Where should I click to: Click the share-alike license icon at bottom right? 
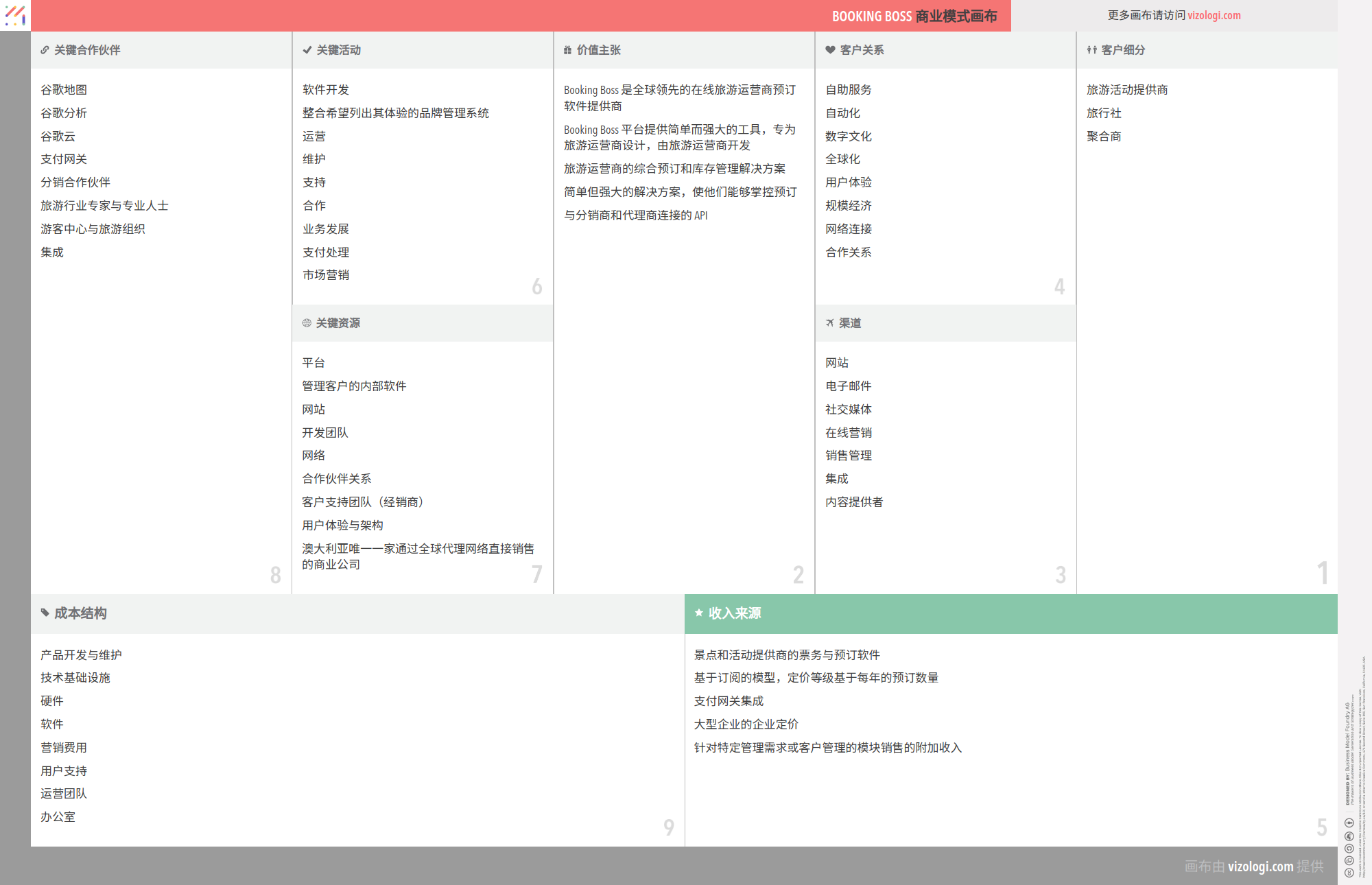coord(1349,848)
